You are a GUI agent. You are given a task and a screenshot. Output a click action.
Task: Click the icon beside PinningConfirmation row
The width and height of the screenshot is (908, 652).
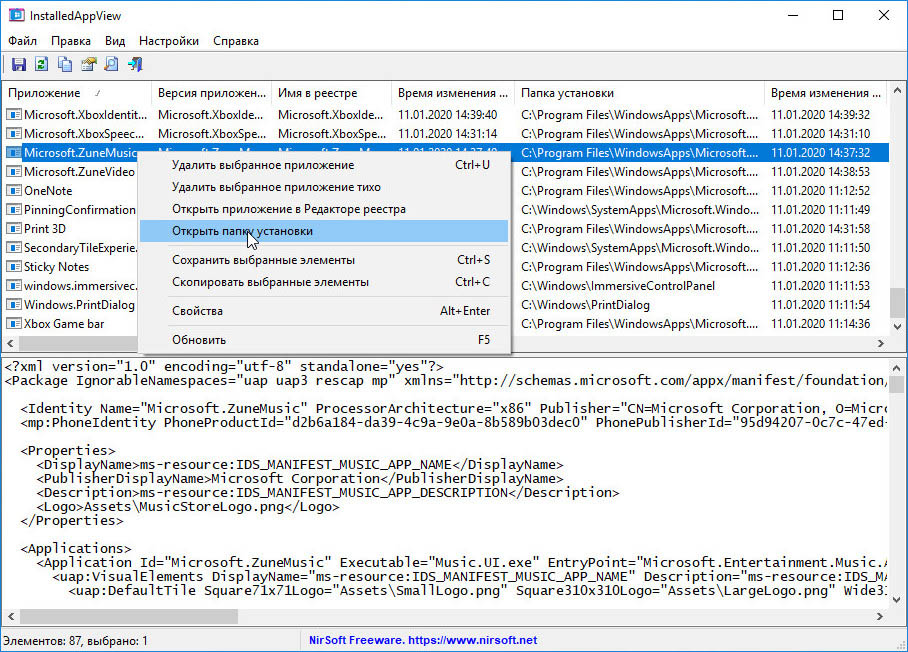coord(14,210)
